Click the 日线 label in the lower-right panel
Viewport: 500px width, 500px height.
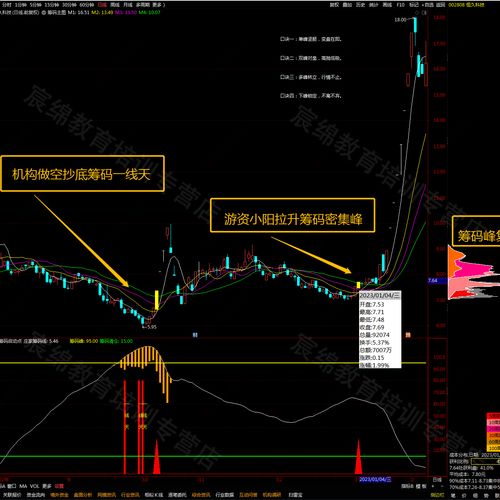tap(437, 479)
